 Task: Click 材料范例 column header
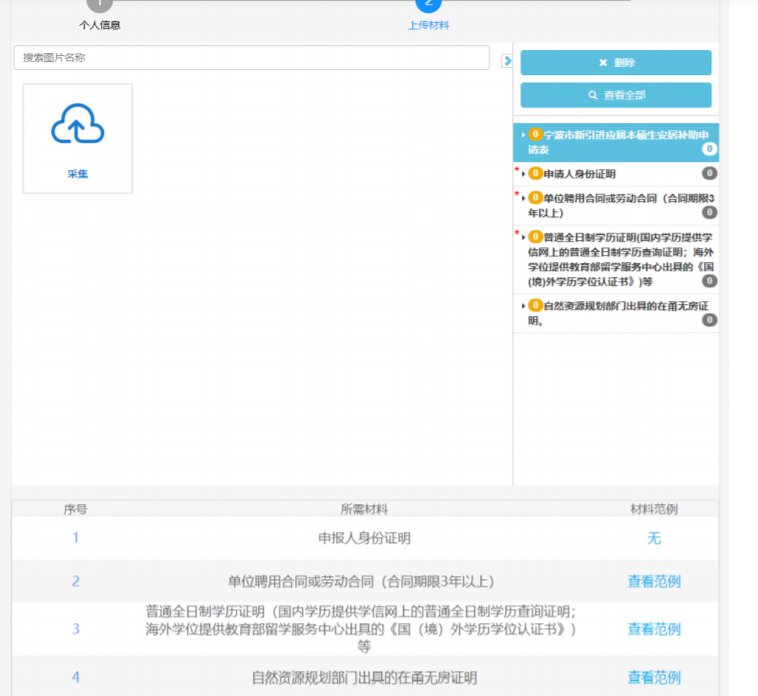(654, 509)
